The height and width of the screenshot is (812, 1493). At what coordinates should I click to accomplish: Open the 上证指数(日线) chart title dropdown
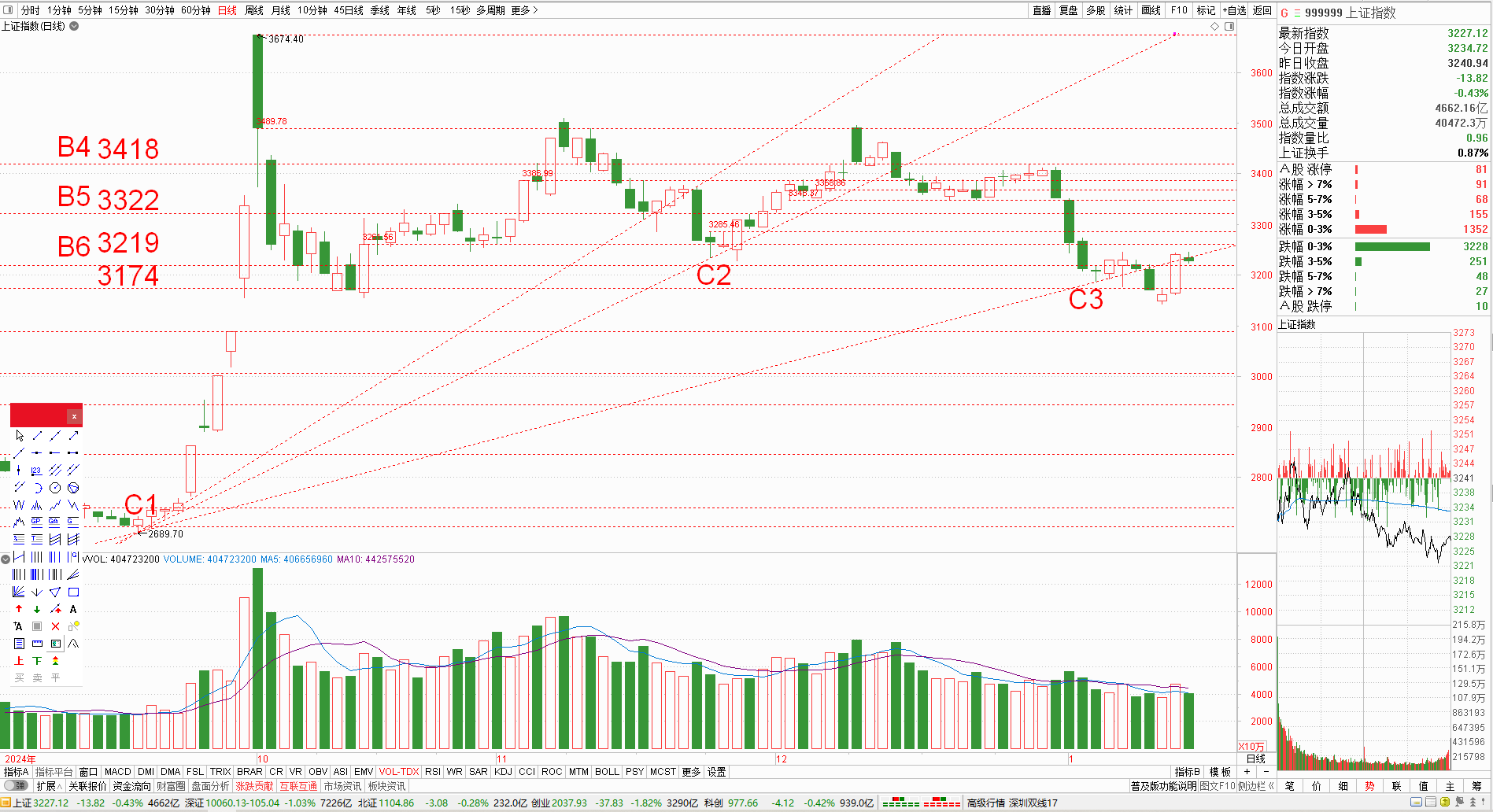pos(74,26)
